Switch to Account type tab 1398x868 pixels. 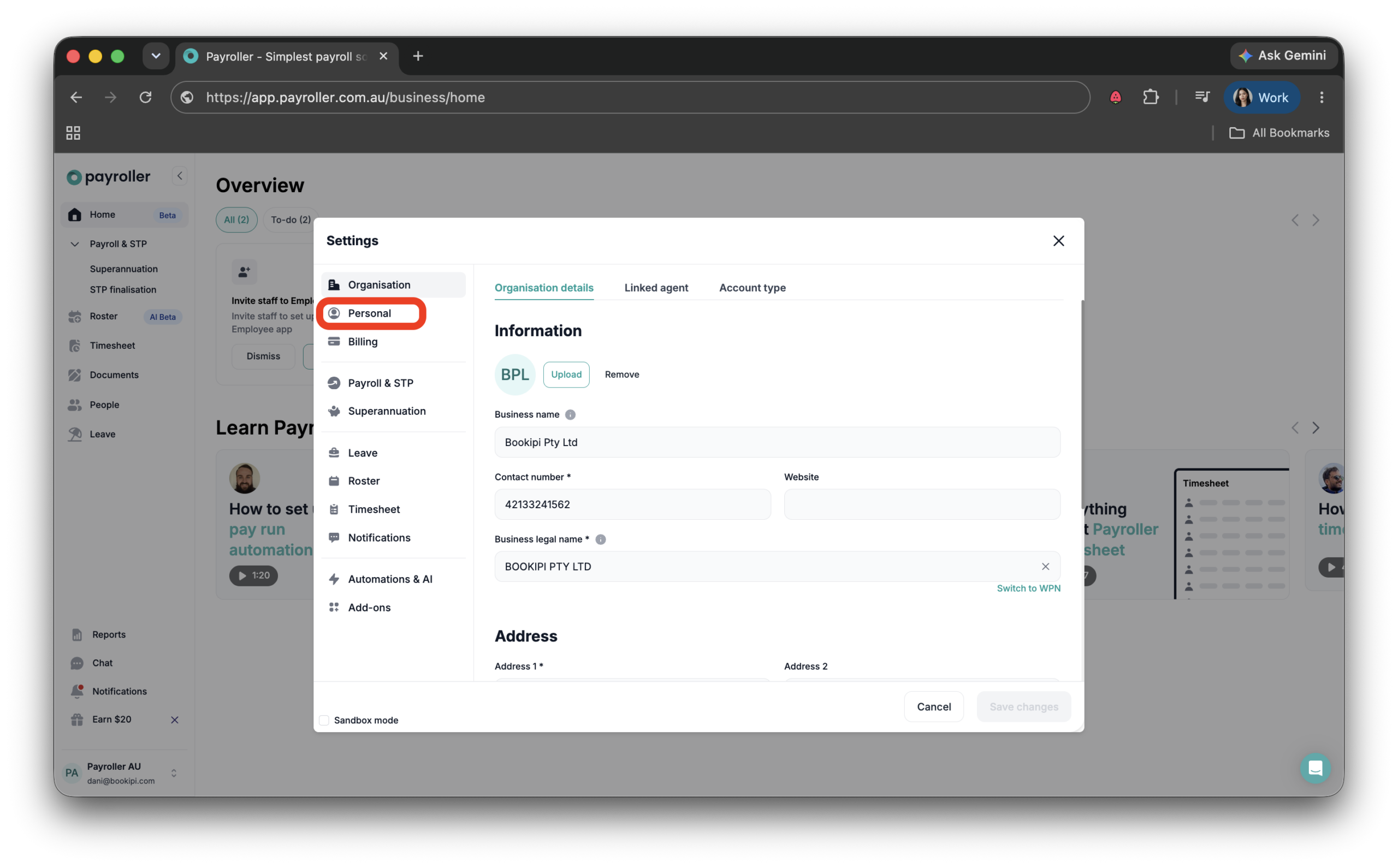[x=752, y=288]
